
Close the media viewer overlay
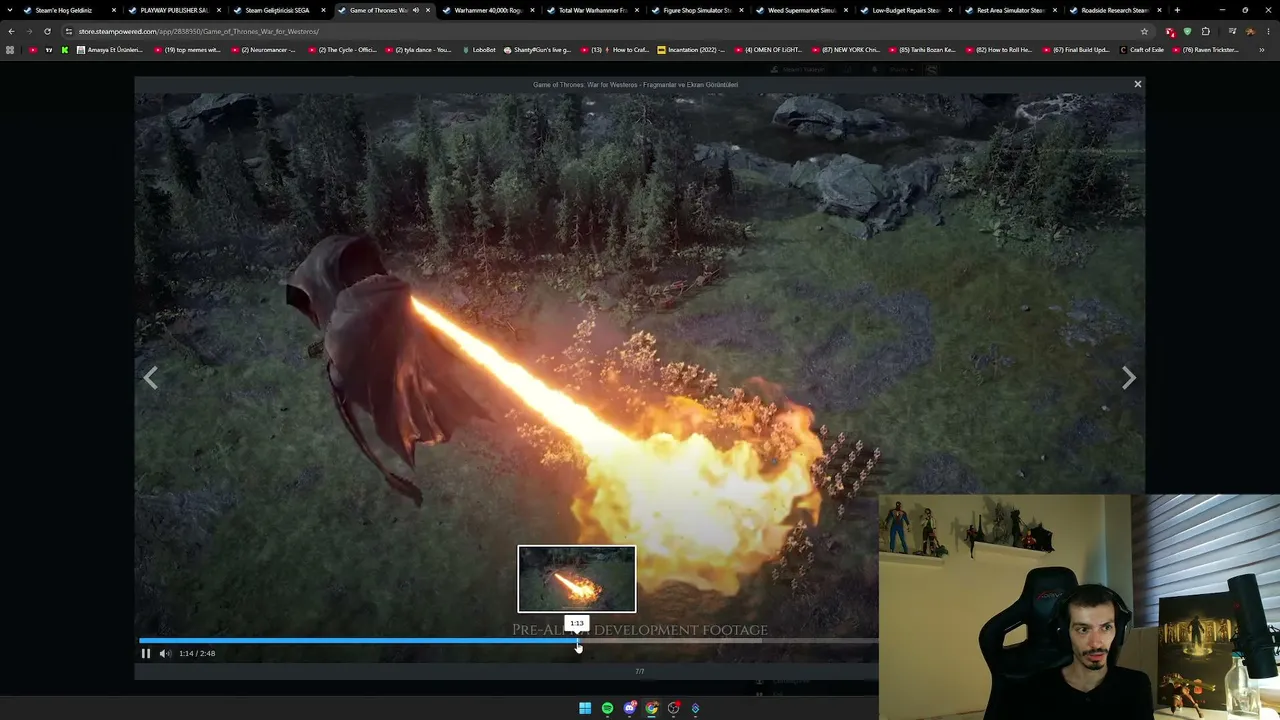pyautogui.click(x=1137, y=84)
